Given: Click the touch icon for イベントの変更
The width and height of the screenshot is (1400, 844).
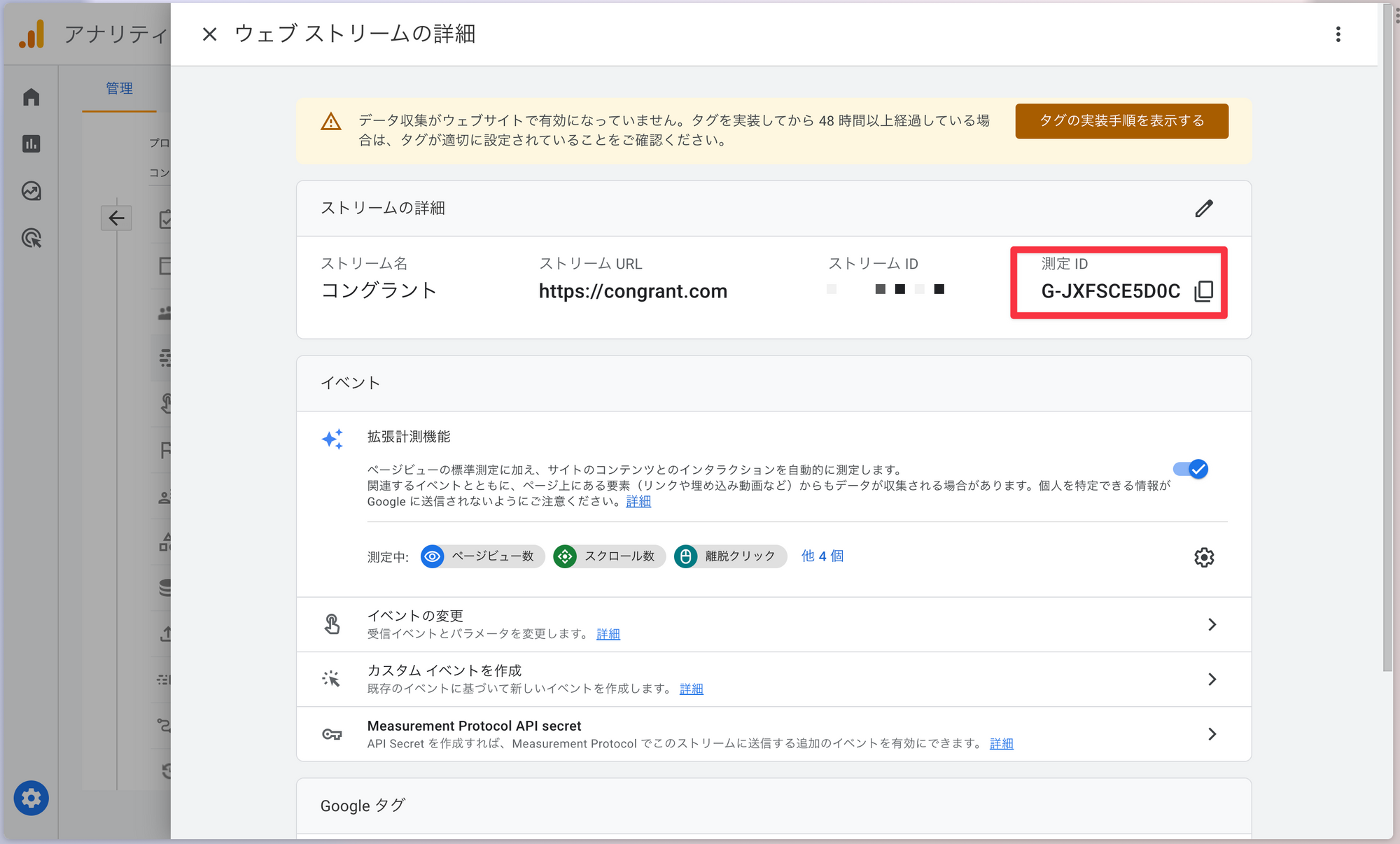Looking at the screenshot, I should tap(332, 624).
